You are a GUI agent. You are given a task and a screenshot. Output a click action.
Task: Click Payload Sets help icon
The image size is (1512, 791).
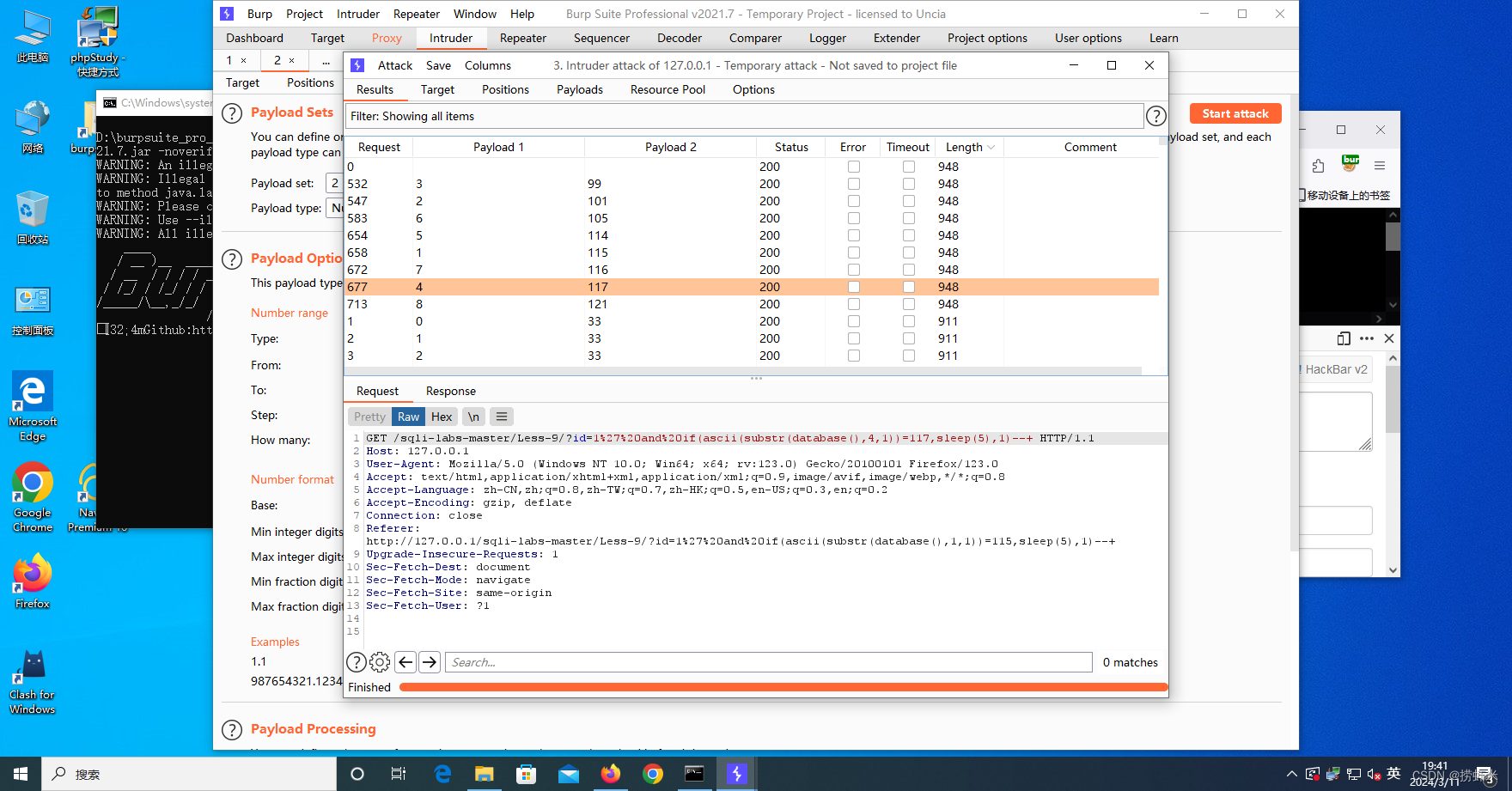[x=232, y=113]
